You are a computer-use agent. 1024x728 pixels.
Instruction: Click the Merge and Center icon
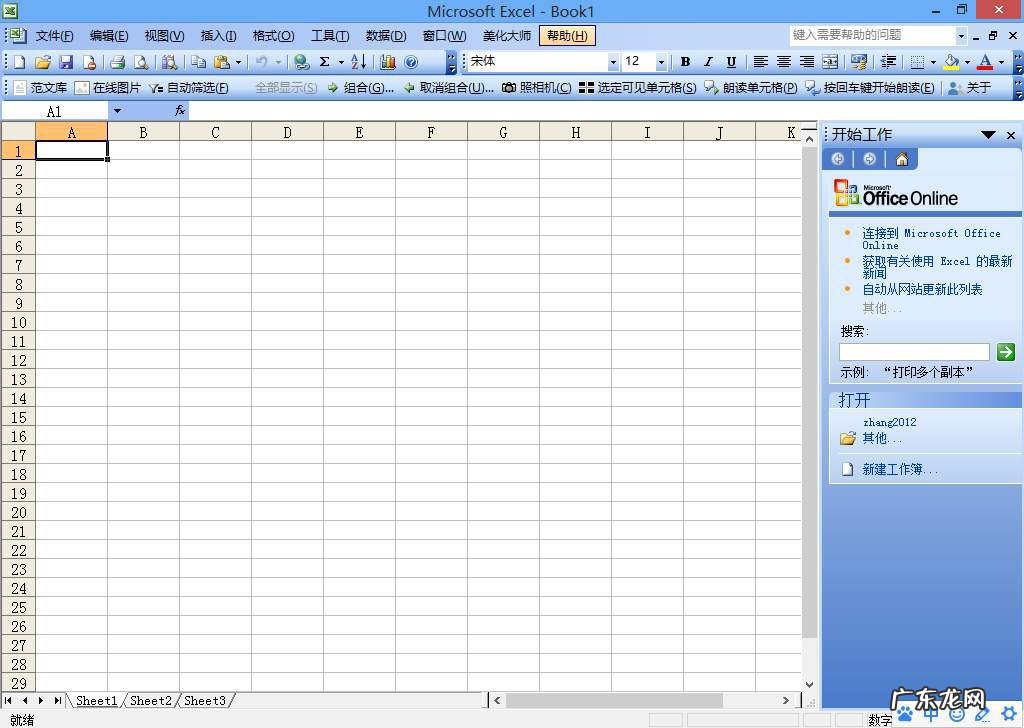point(829,62)
